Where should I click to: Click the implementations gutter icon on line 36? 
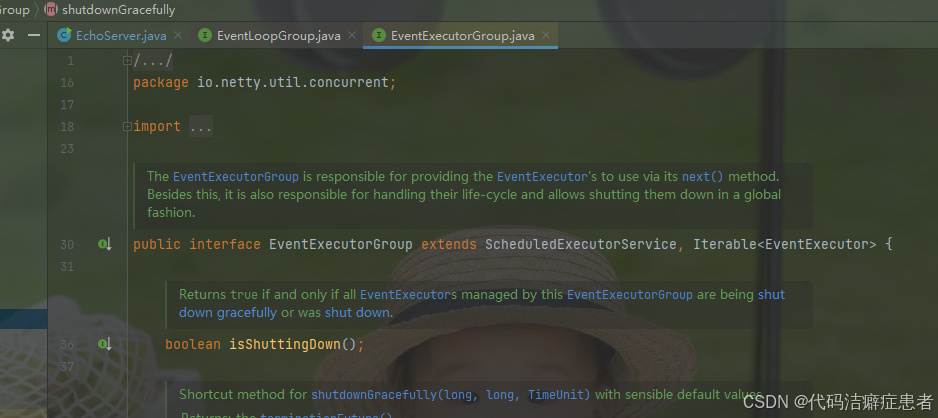pos(105,344)
